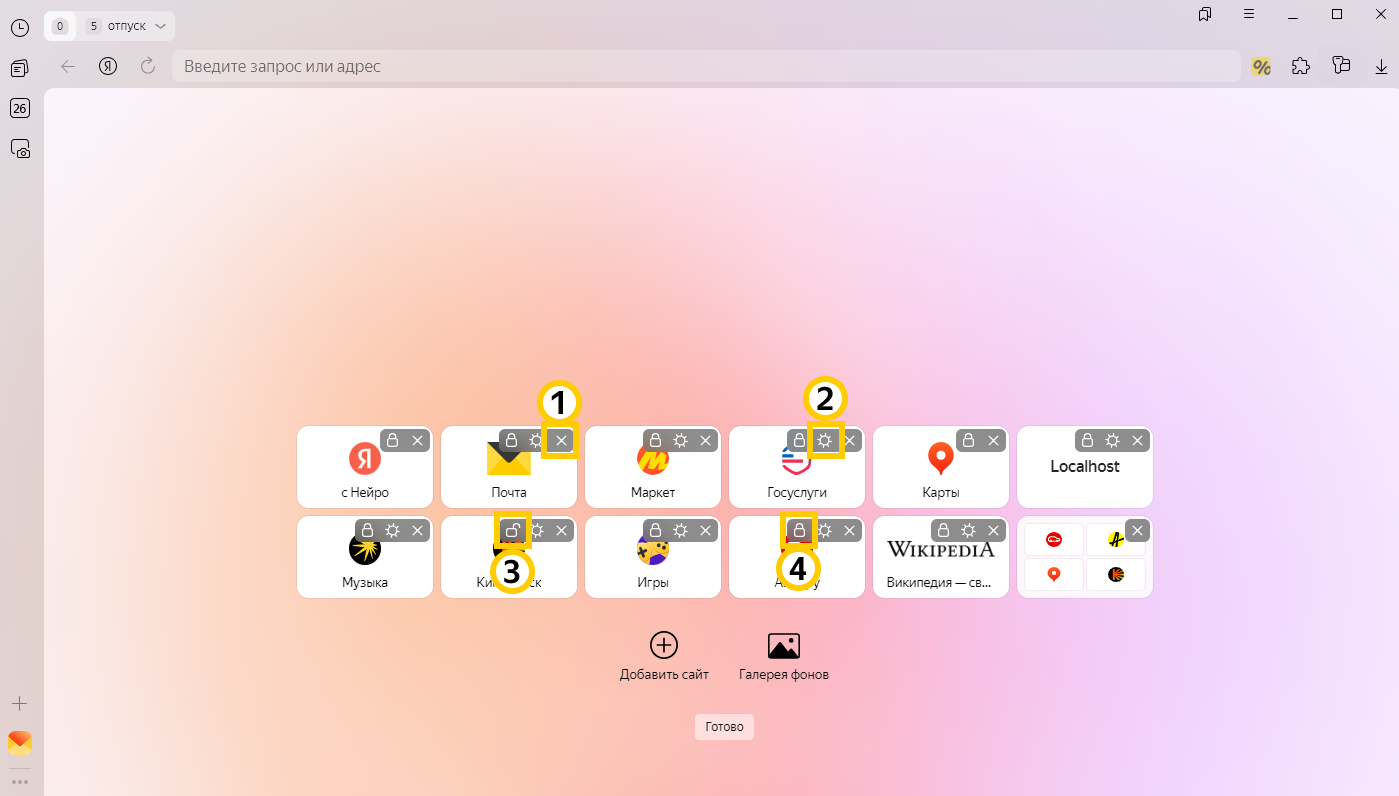Expand the отпуск tab group chevron

(x=160, y=26)
